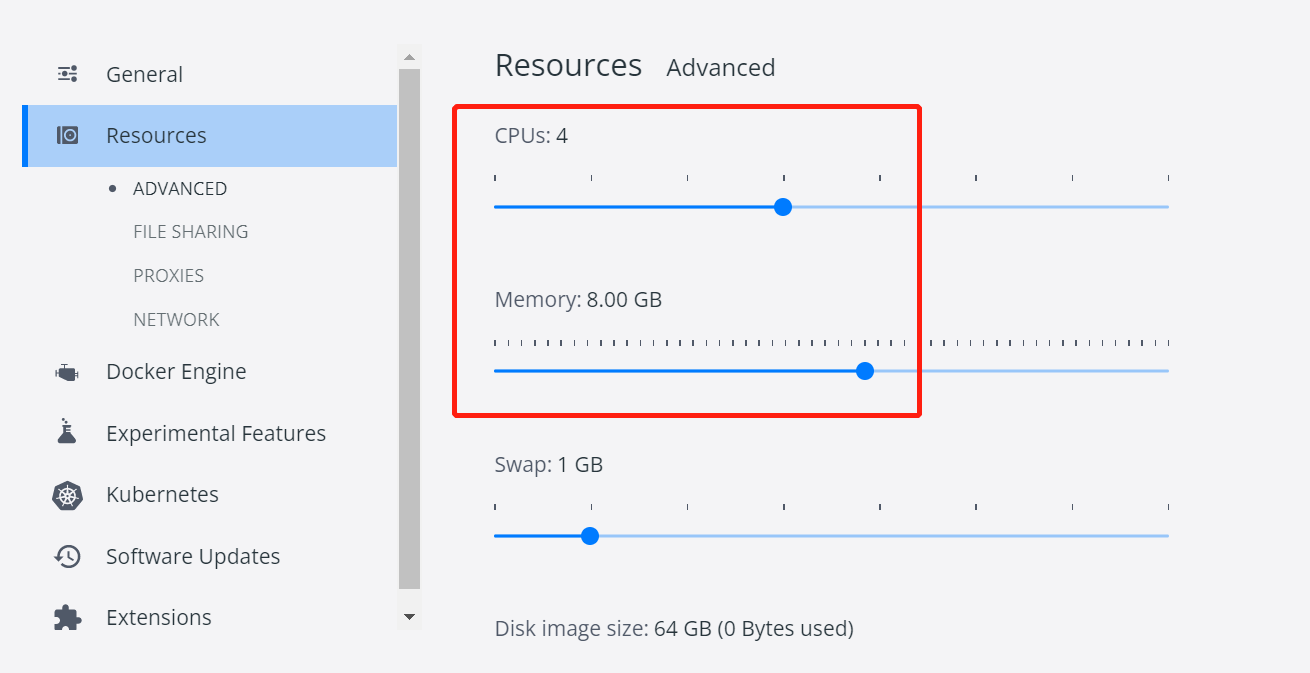This screenshot has width=1310, height=673.
Task: Click the Docker Engine whale icon
Action: [x=67, y=372]
